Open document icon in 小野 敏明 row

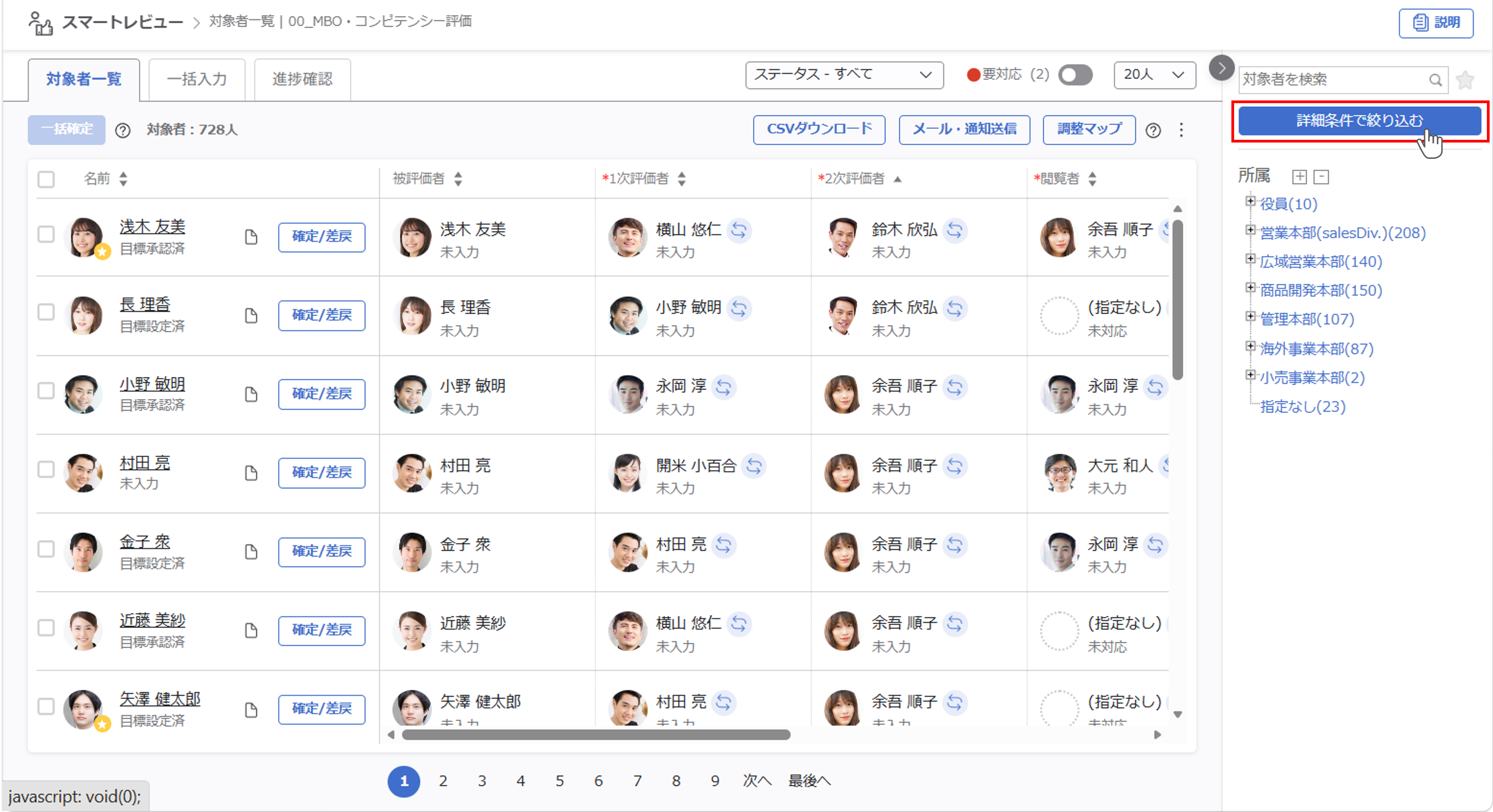point(251,395)
